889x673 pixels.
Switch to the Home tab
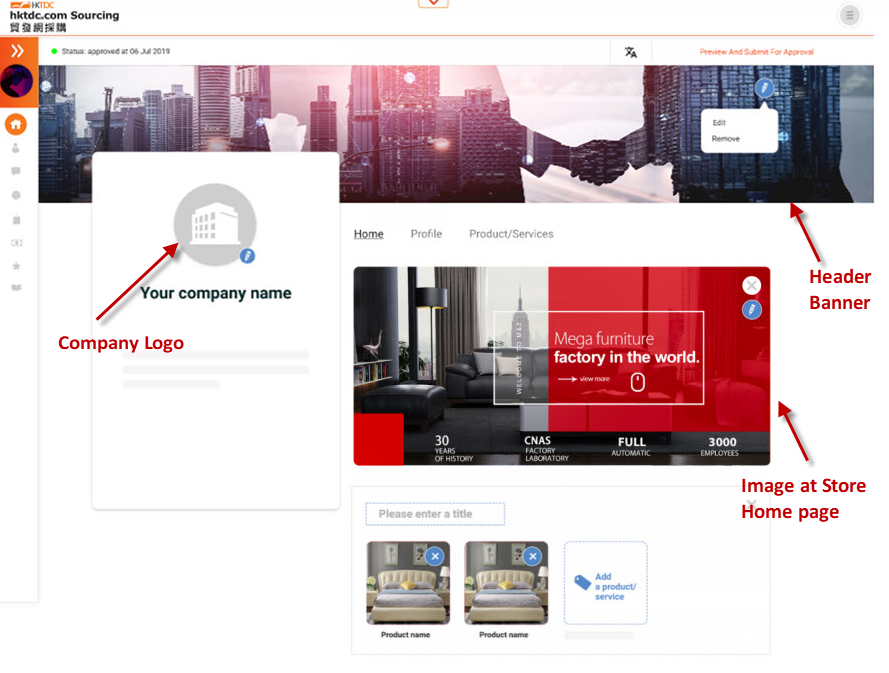[x=369, y=234]
